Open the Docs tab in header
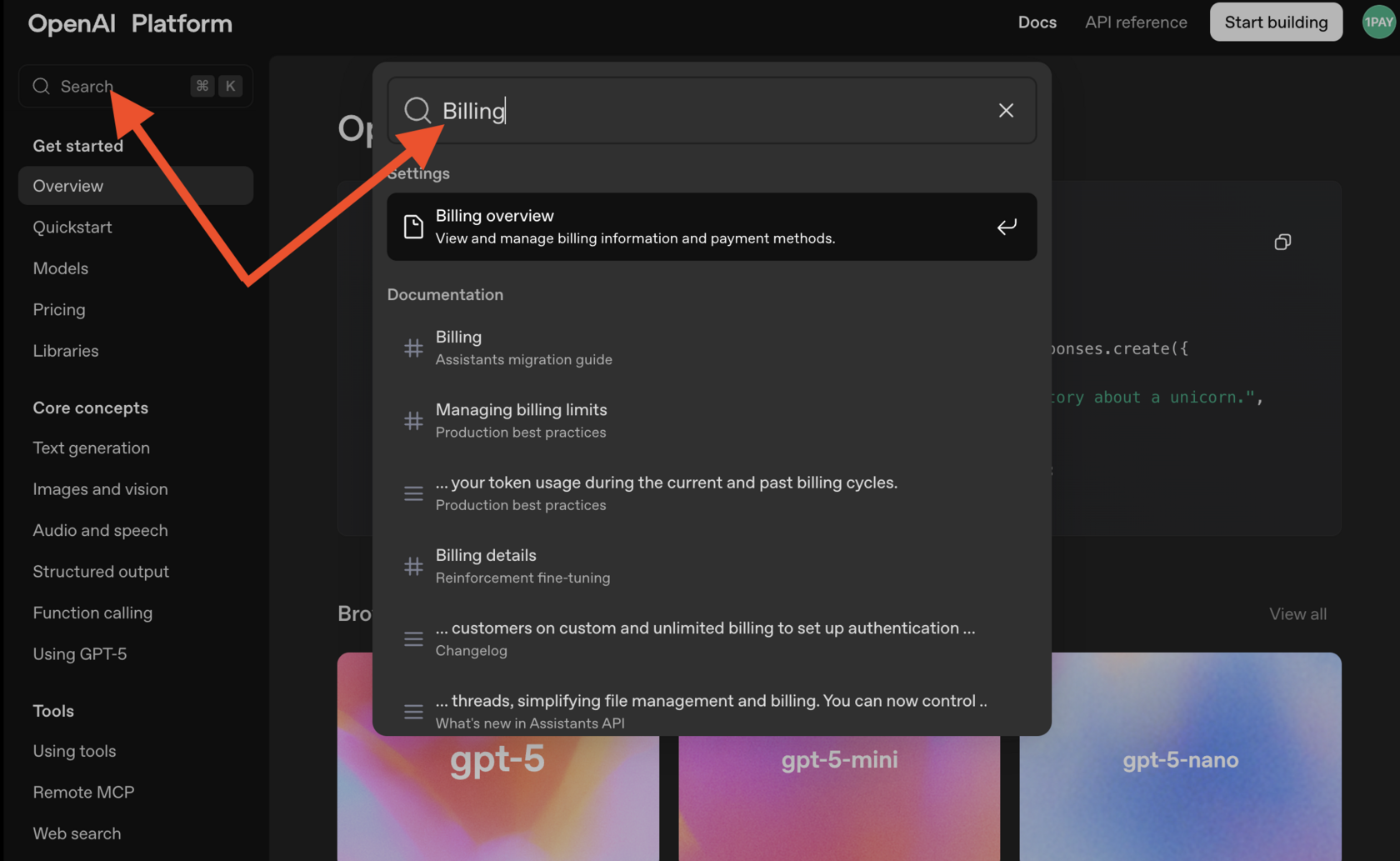 [1037, 23]
